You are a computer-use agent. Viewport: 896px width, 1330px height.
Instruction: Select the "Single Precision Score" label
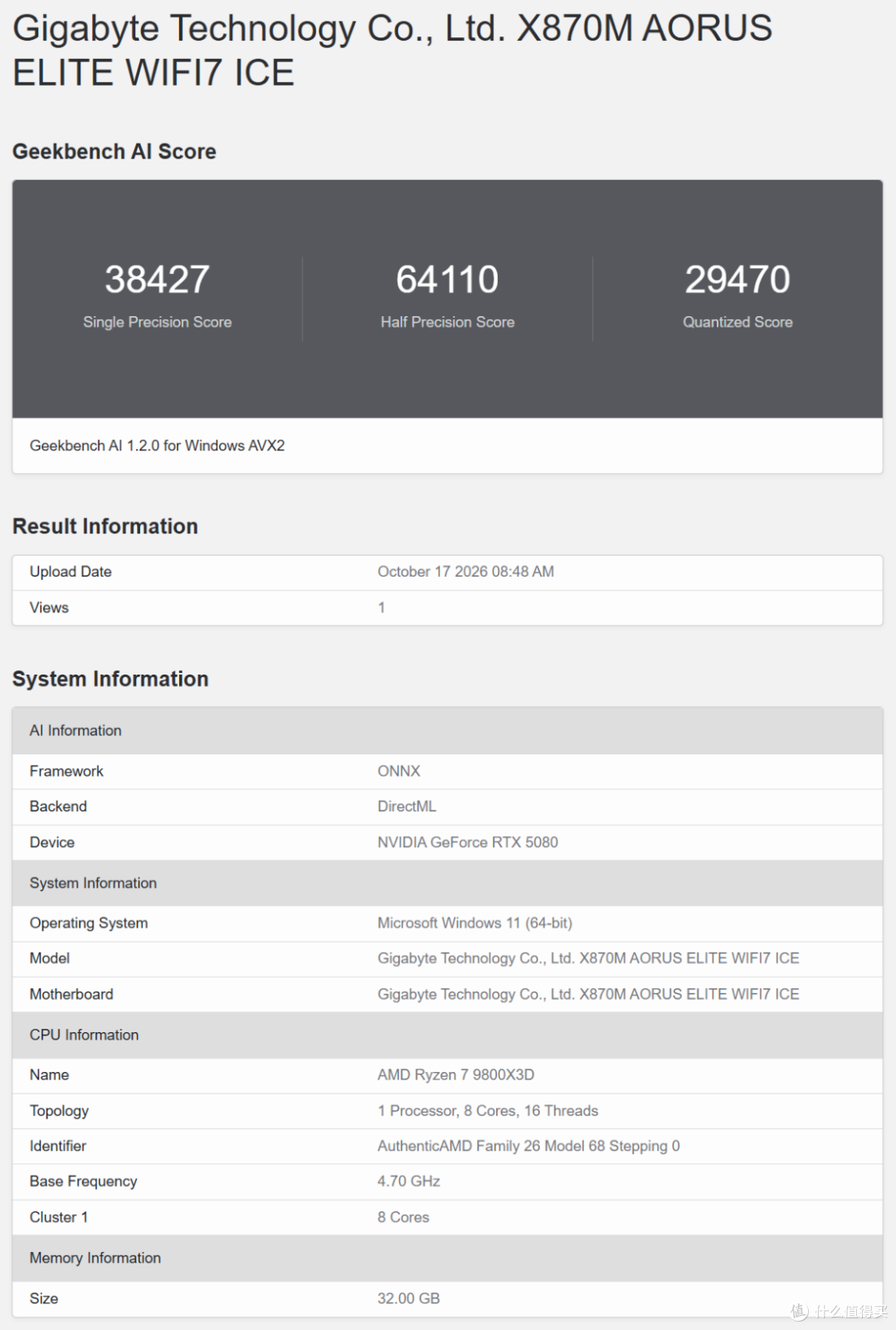[x=158, y=322]
